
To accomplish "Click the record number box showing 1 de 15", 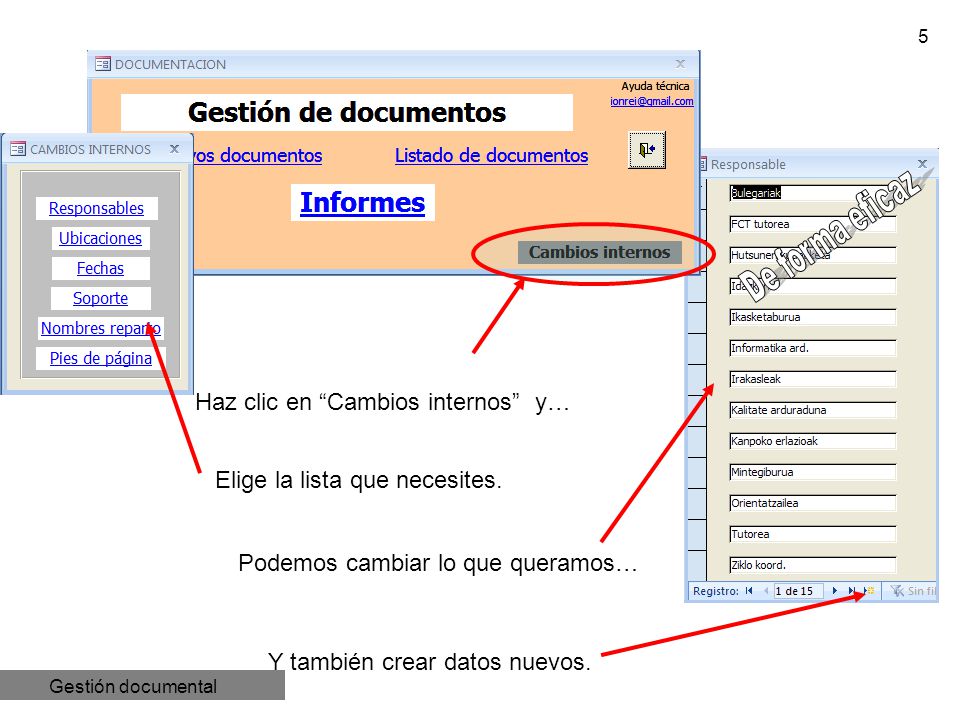I will [797, 591].
